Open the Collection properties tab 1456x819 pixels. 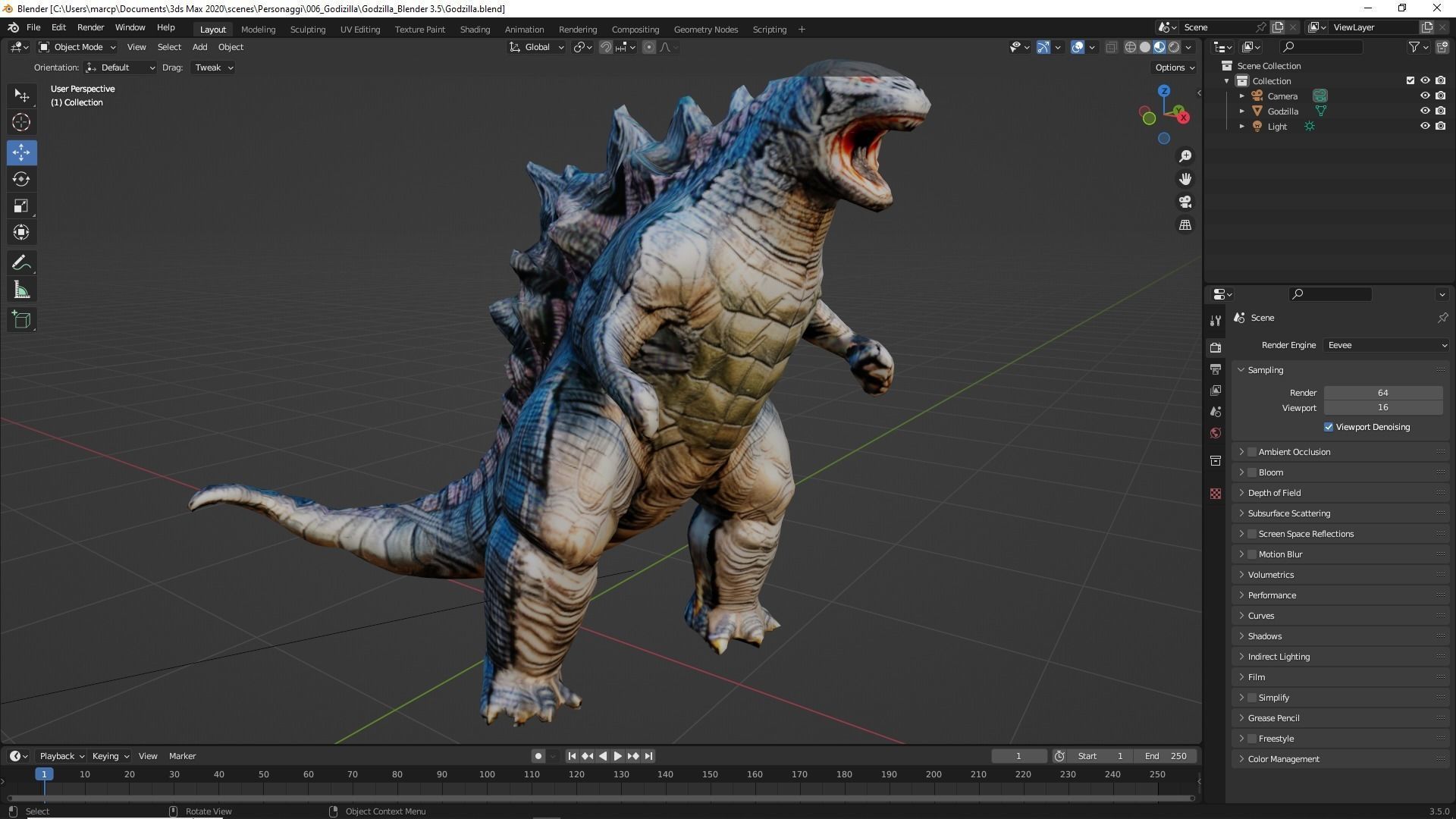click(x=1216, y=460)
